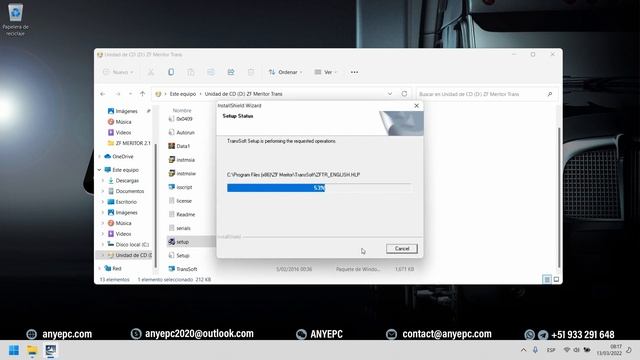This screenshot has height=360, width=640.
Task: Open the Ordenar sort dropdown
Action: (x=285, y=72)
